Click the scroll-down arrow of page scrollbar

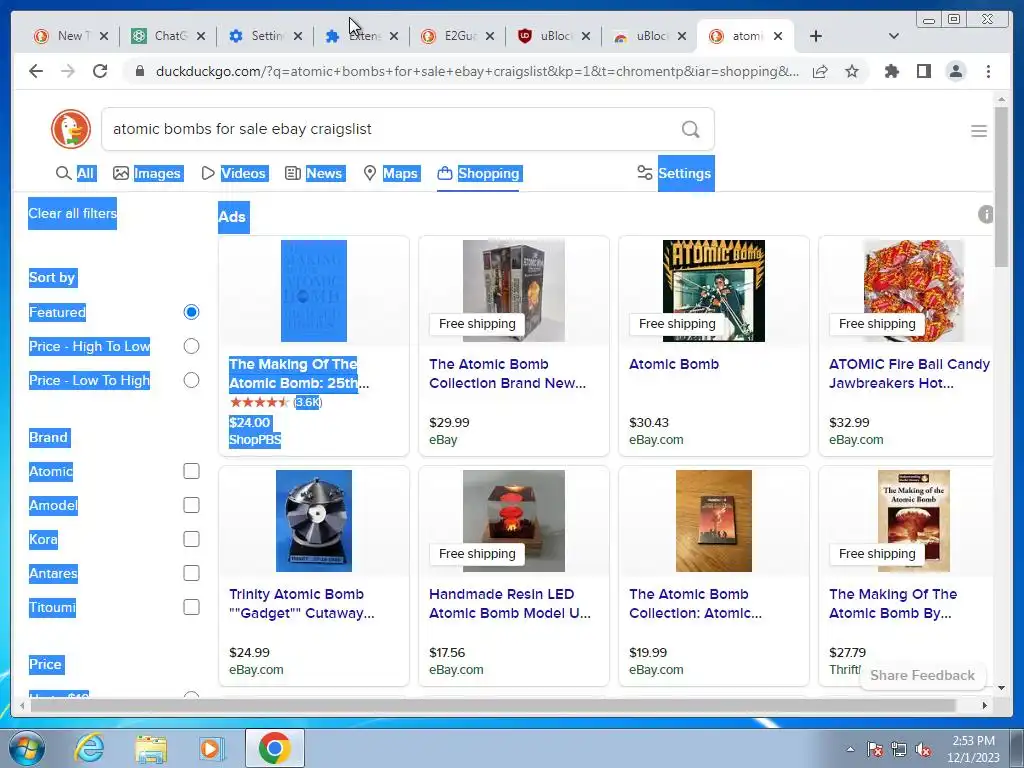(1001, 688)
